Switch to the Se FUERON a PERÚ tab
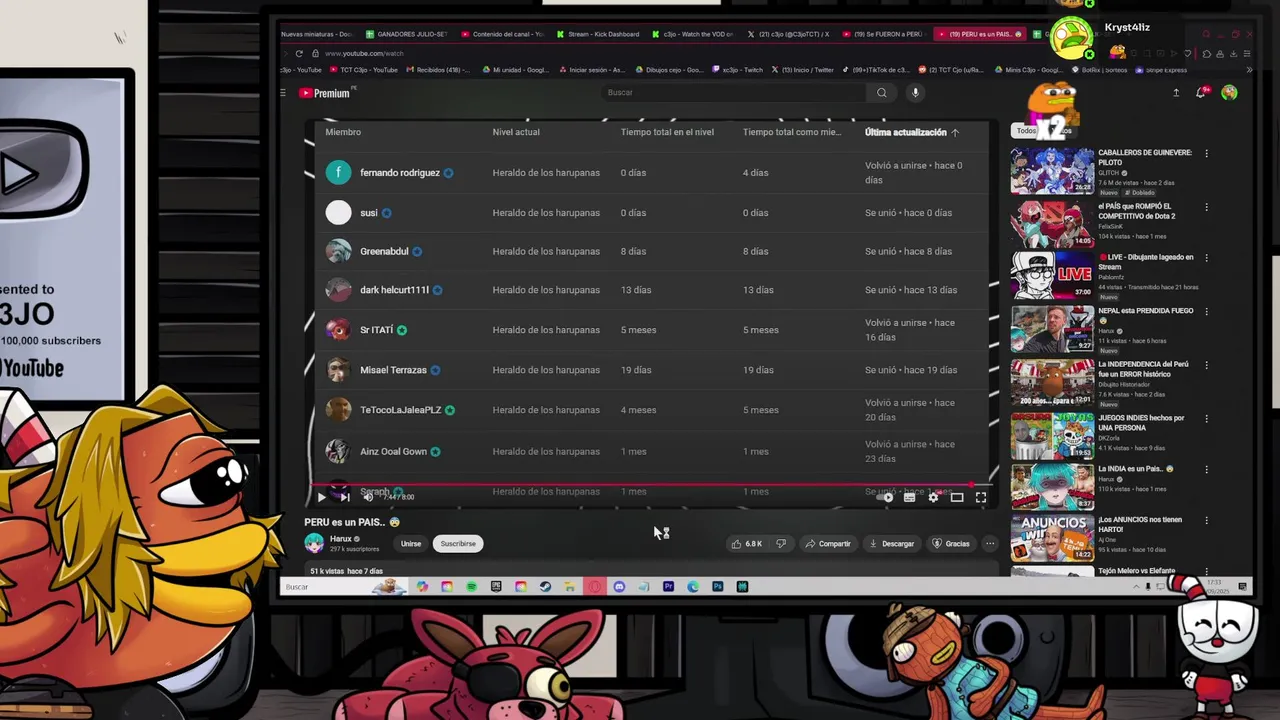The height and width of the screenshot is (720, 1280). tap(887, 34)
